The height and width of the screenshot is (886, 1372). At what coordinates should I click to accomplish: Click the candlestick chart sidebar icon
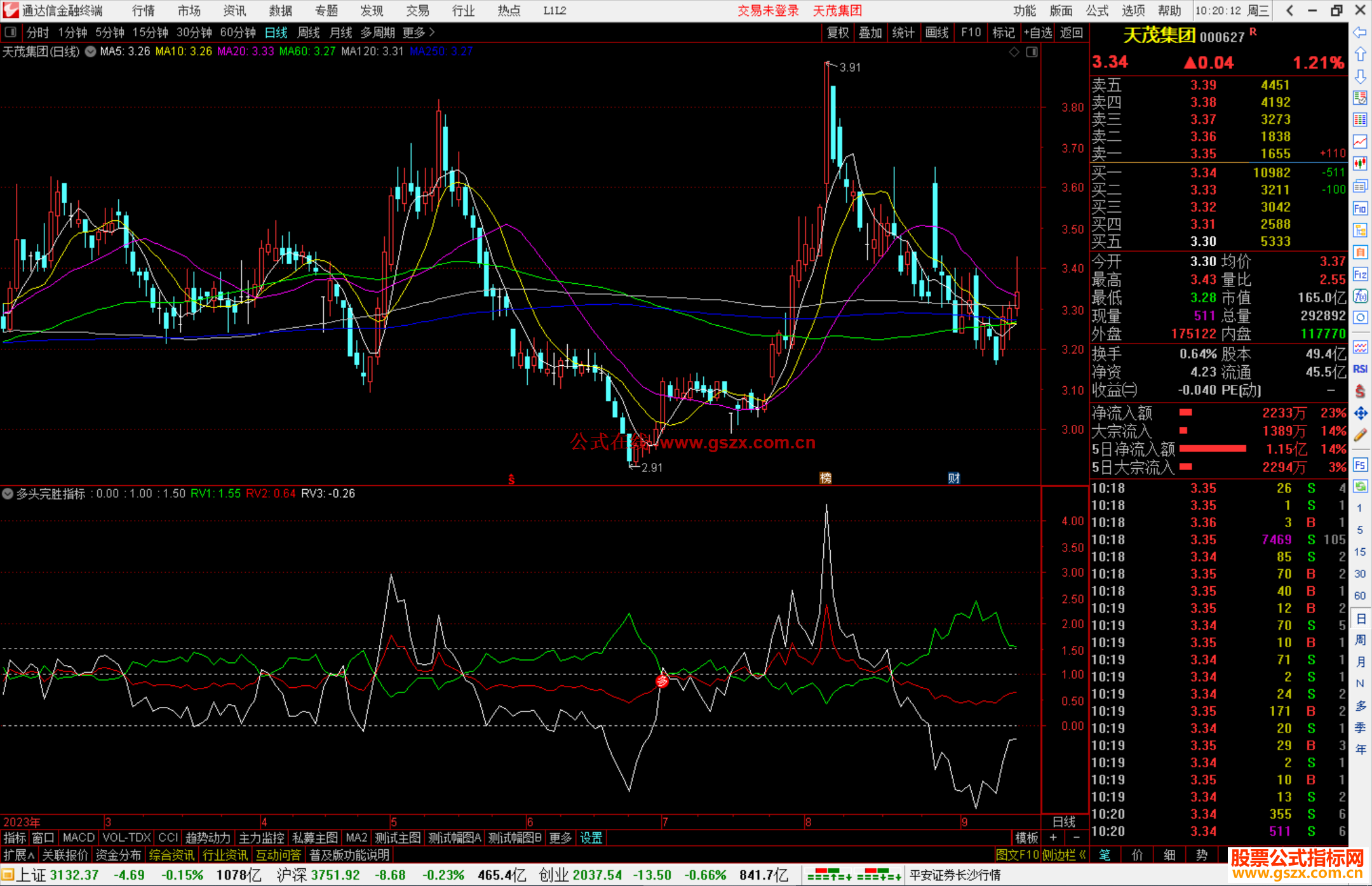click(x=1360, y=164)
